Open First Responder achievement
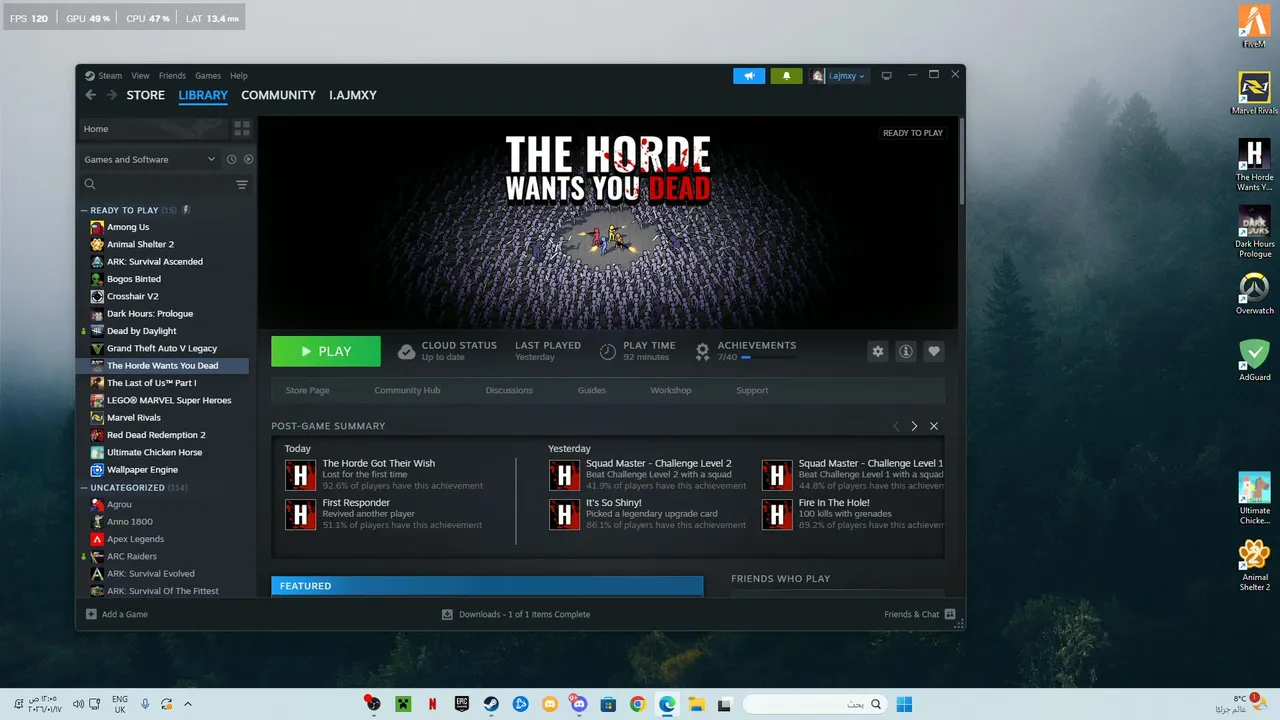The width and height of the screenshot is (1280, 720). (384, 514)
